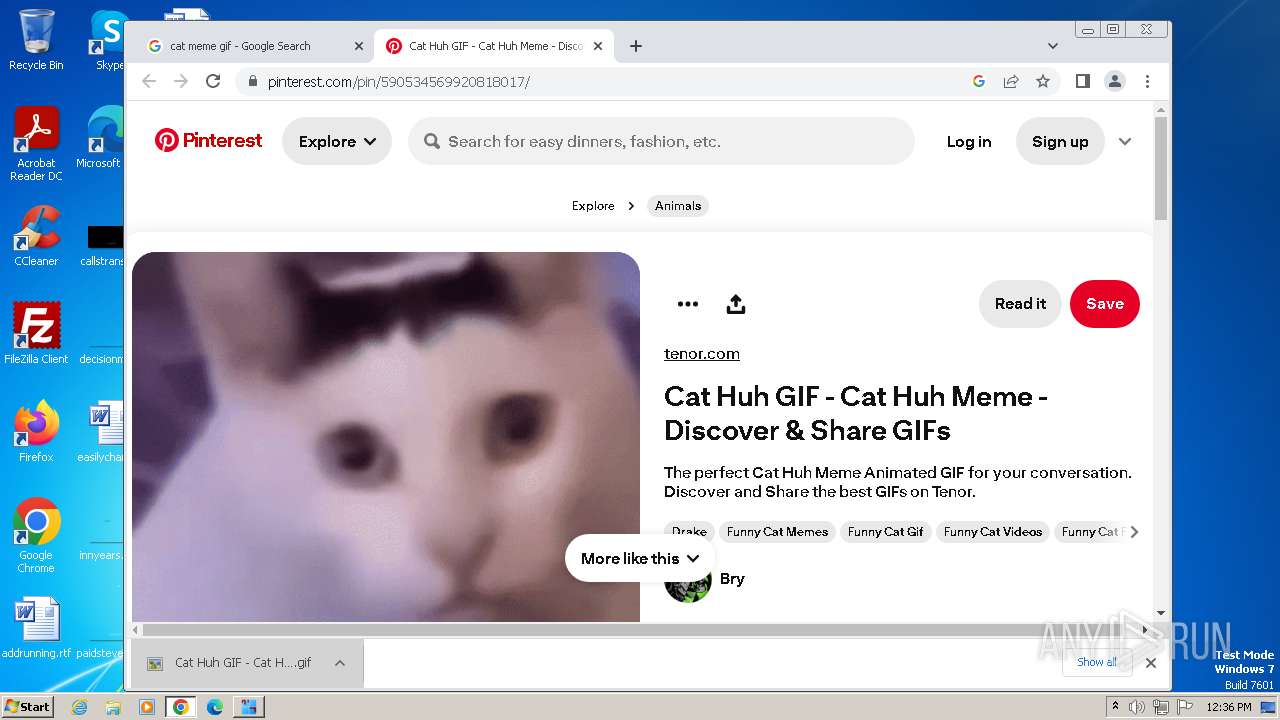Open the Explore dropdown menu
The image size is (1280, 720).
pos(337,141)
